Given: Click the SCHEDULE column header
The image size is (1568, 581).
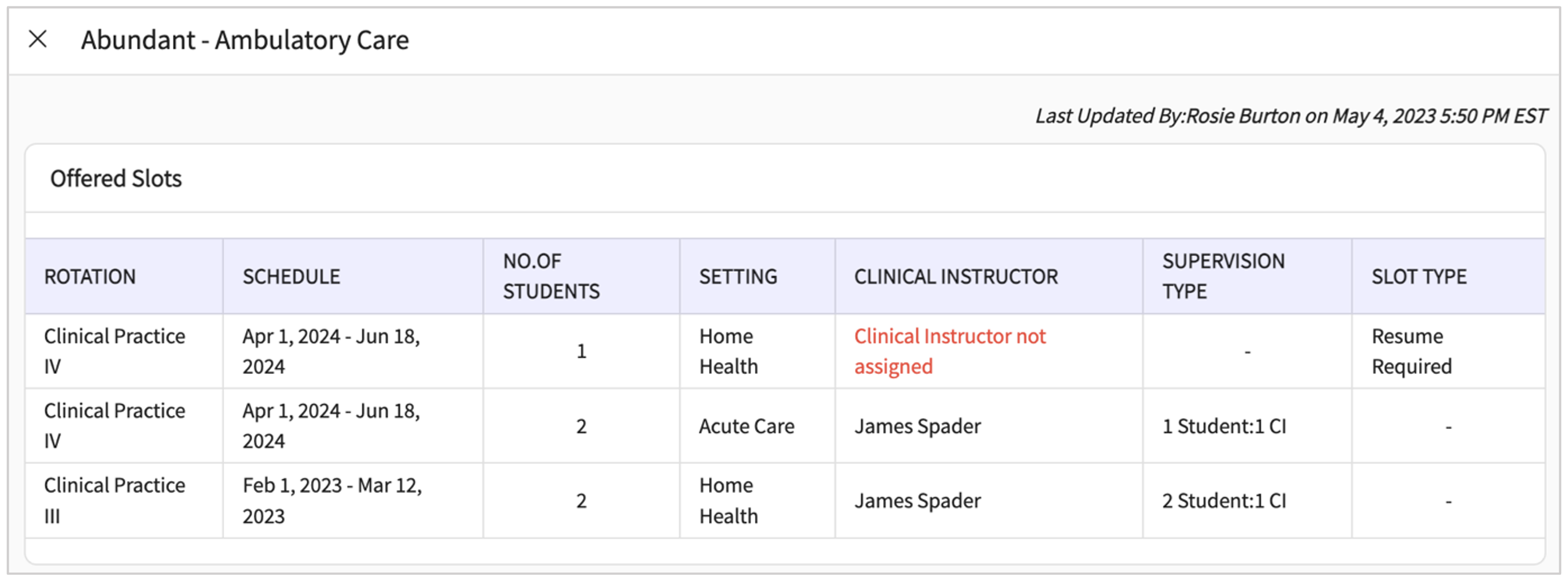Looking at the screenshot, I should click(x=291, y=277).
